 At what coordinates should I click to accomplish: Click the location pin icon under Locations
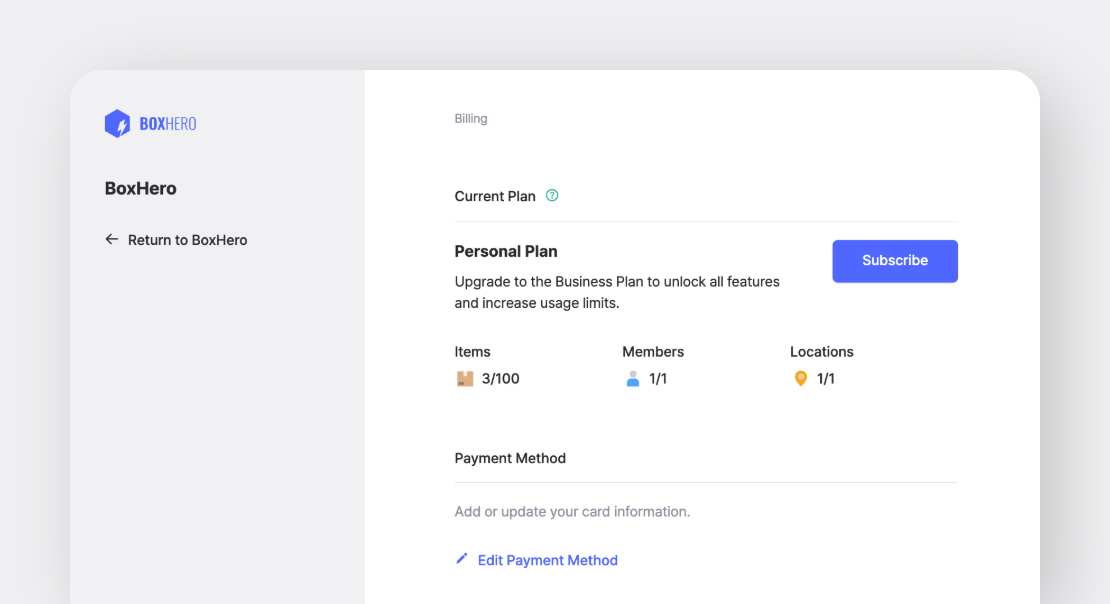pos(800,378)
